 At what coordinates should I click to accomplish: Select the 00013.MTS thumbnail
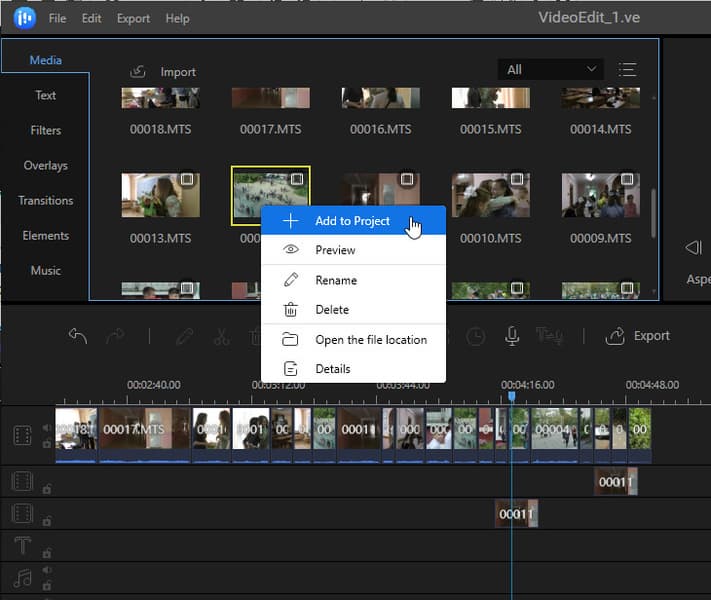tap(160, 195)
